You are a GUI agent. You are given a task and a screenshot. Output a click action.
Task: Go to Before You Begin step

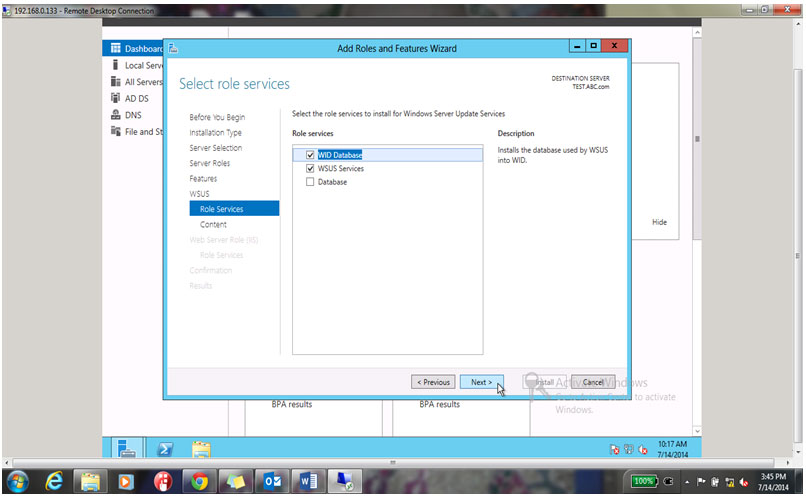pos(217,117)
